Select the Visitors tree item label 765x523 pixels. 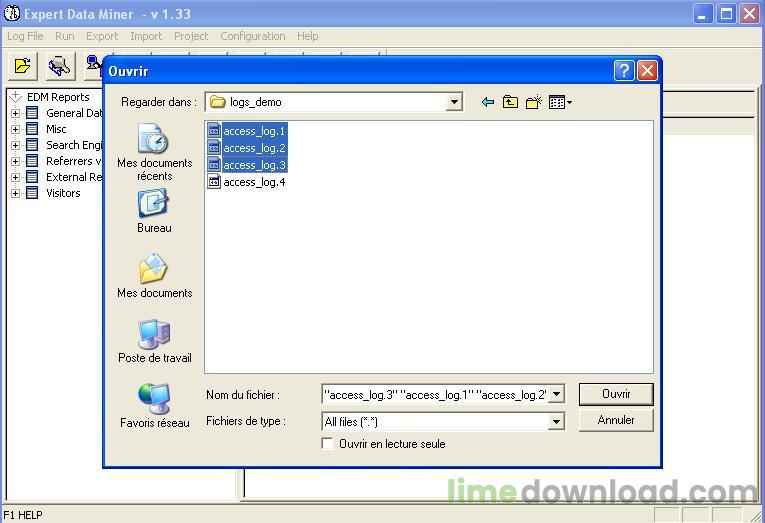coord(63,193)
